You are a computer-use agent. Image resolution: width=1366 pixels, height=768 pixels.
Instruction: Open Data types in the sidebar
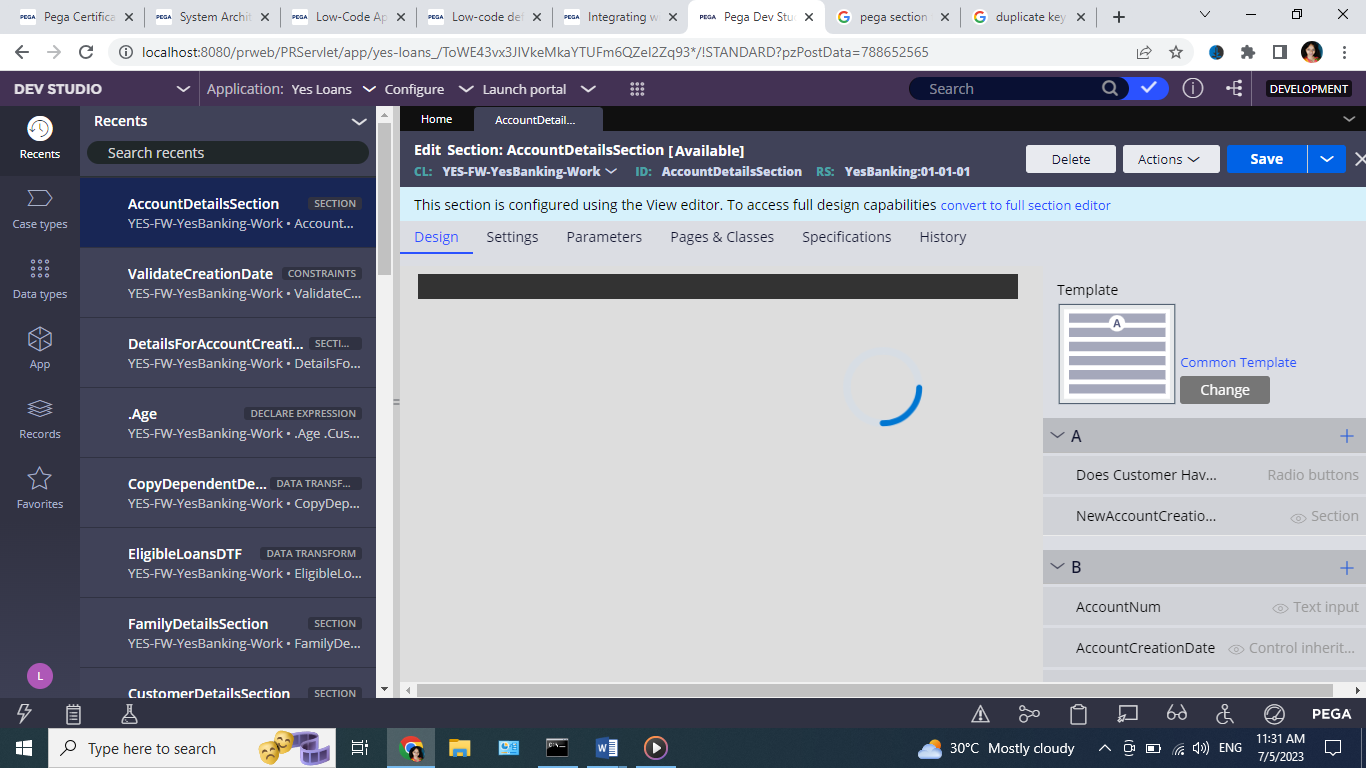pos(39,278)
